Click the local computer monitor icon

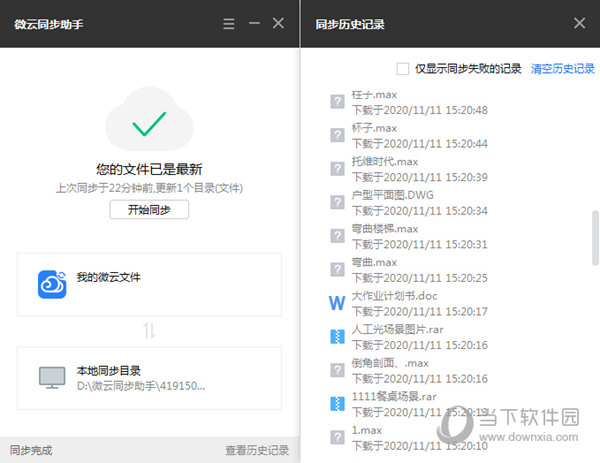[x=52, y=378]
